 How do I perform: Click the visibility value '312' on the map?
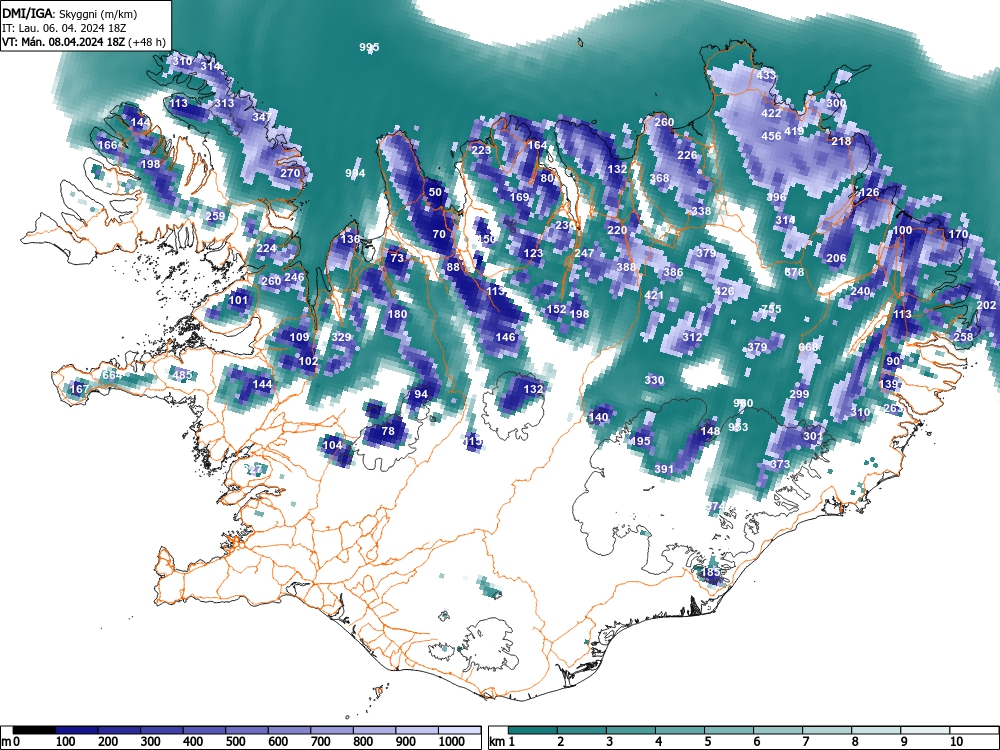[x=692, y=337]
